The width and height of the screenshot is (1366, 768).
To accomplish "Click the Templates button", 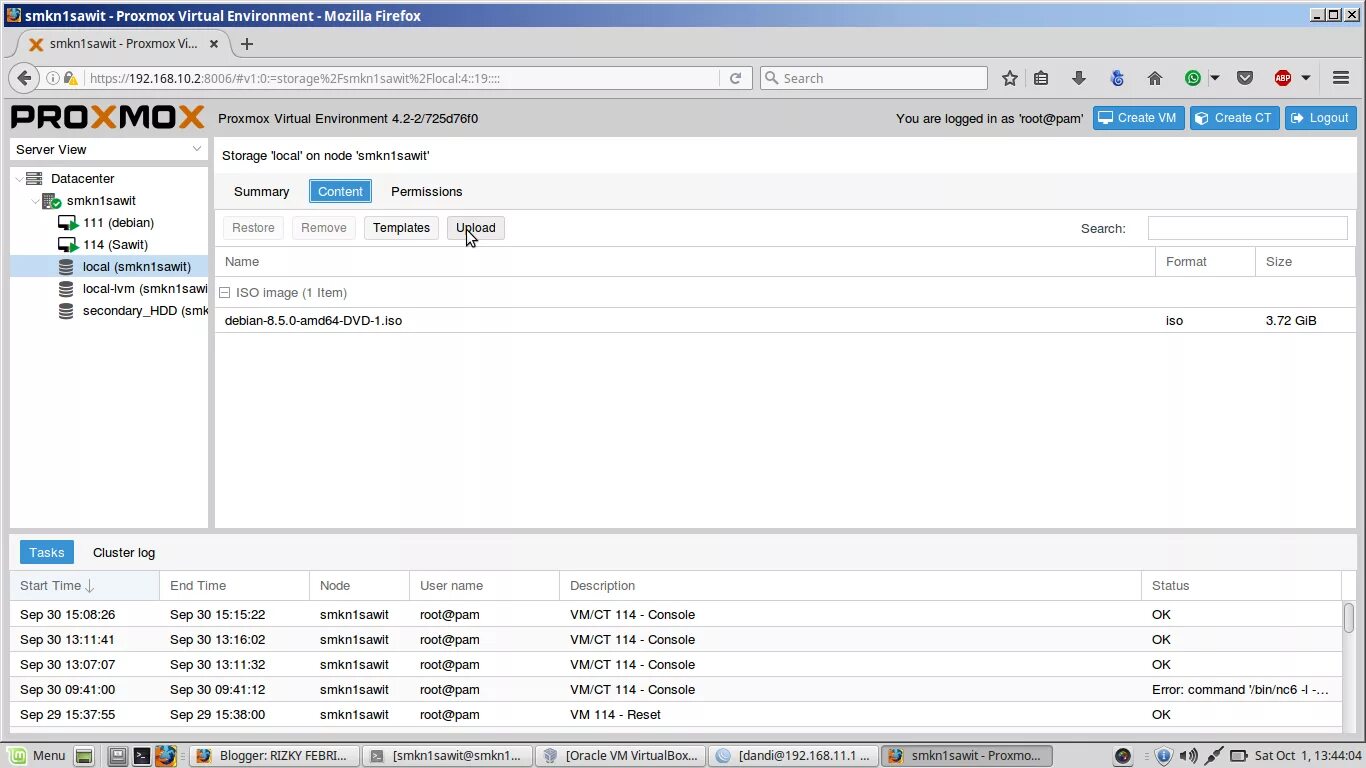I will coord(401,227).
